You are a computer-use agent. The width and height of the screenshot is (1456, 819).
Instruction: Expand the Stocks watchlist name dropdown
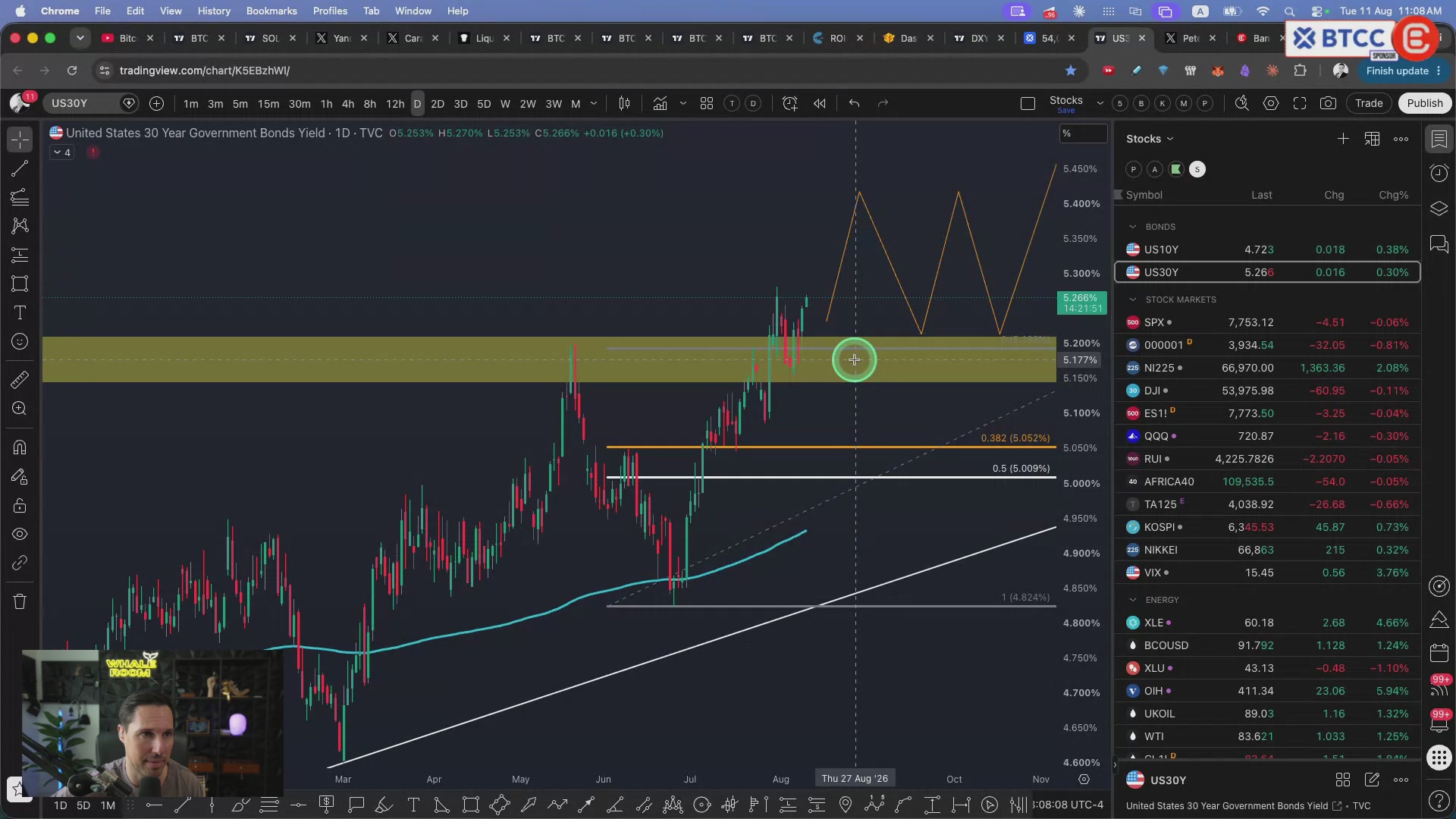1150,139
